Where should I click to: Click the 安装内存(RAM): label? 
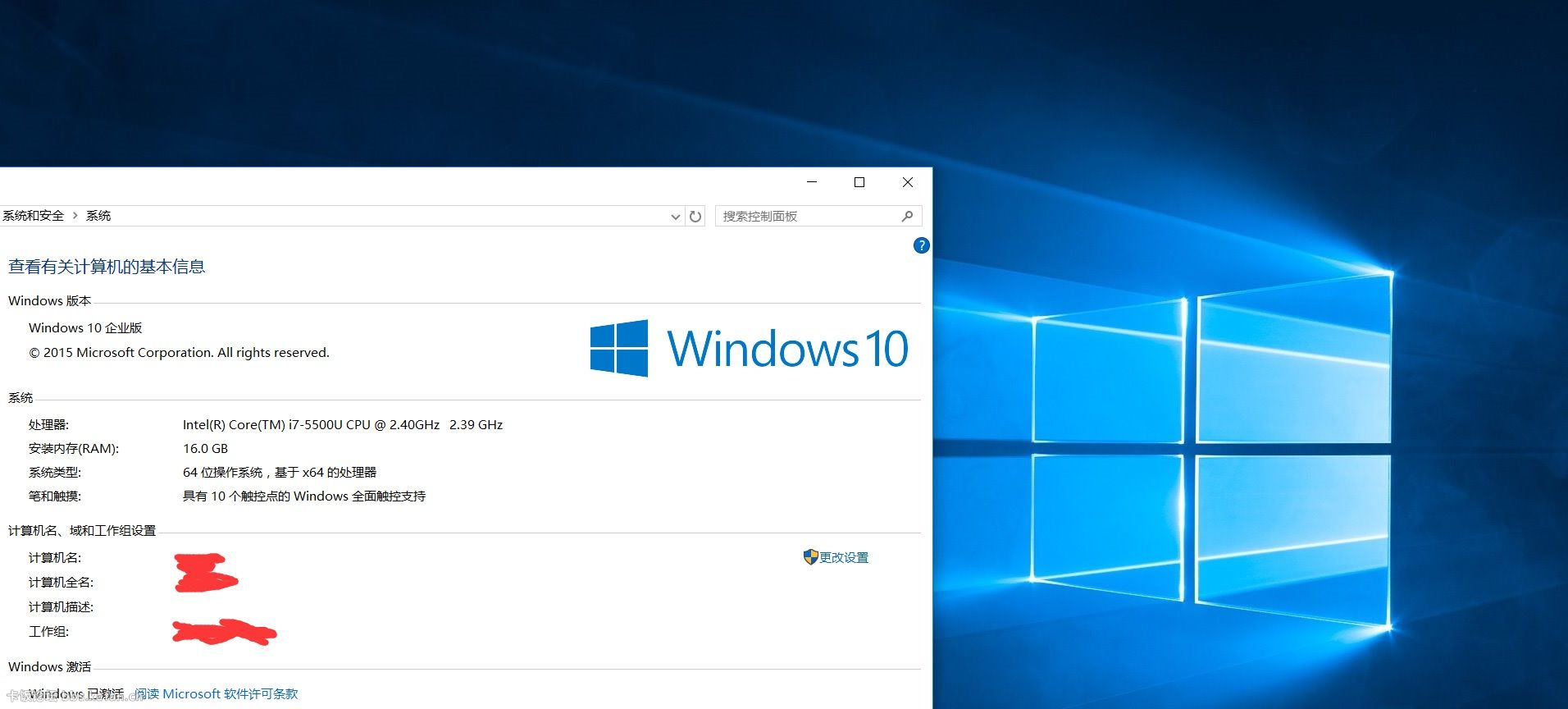[74, 448]
